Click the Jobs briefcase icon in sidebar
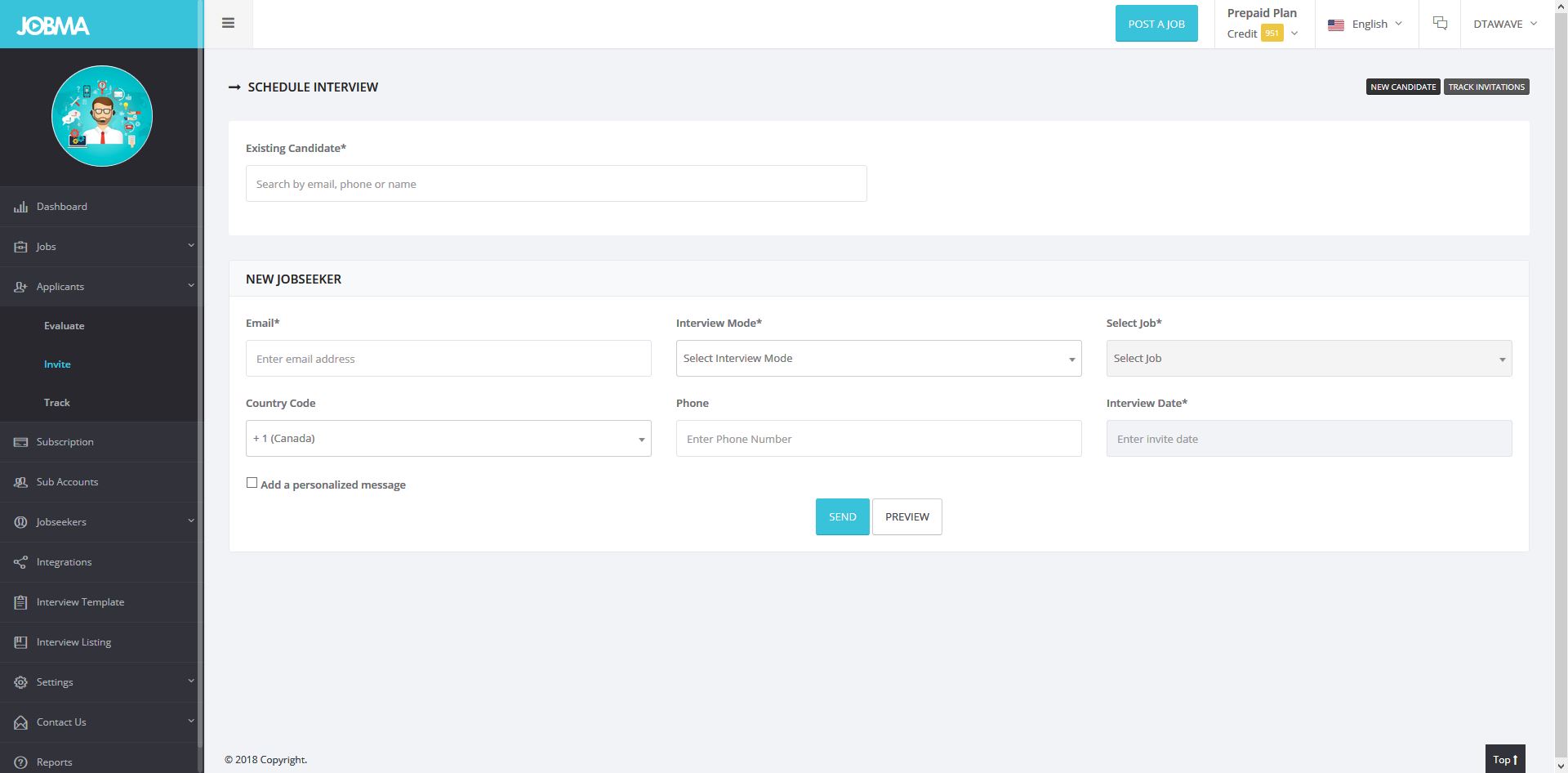This screenshot has height=773, width=1568. [x=20, y=247]
